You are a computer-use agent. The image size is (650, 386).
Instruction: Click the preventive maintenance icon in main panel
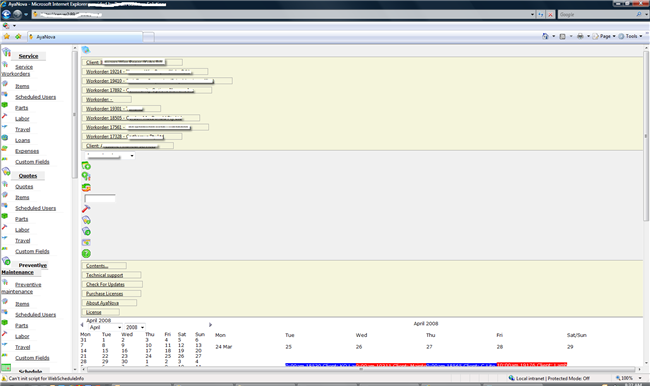[86, 231]
